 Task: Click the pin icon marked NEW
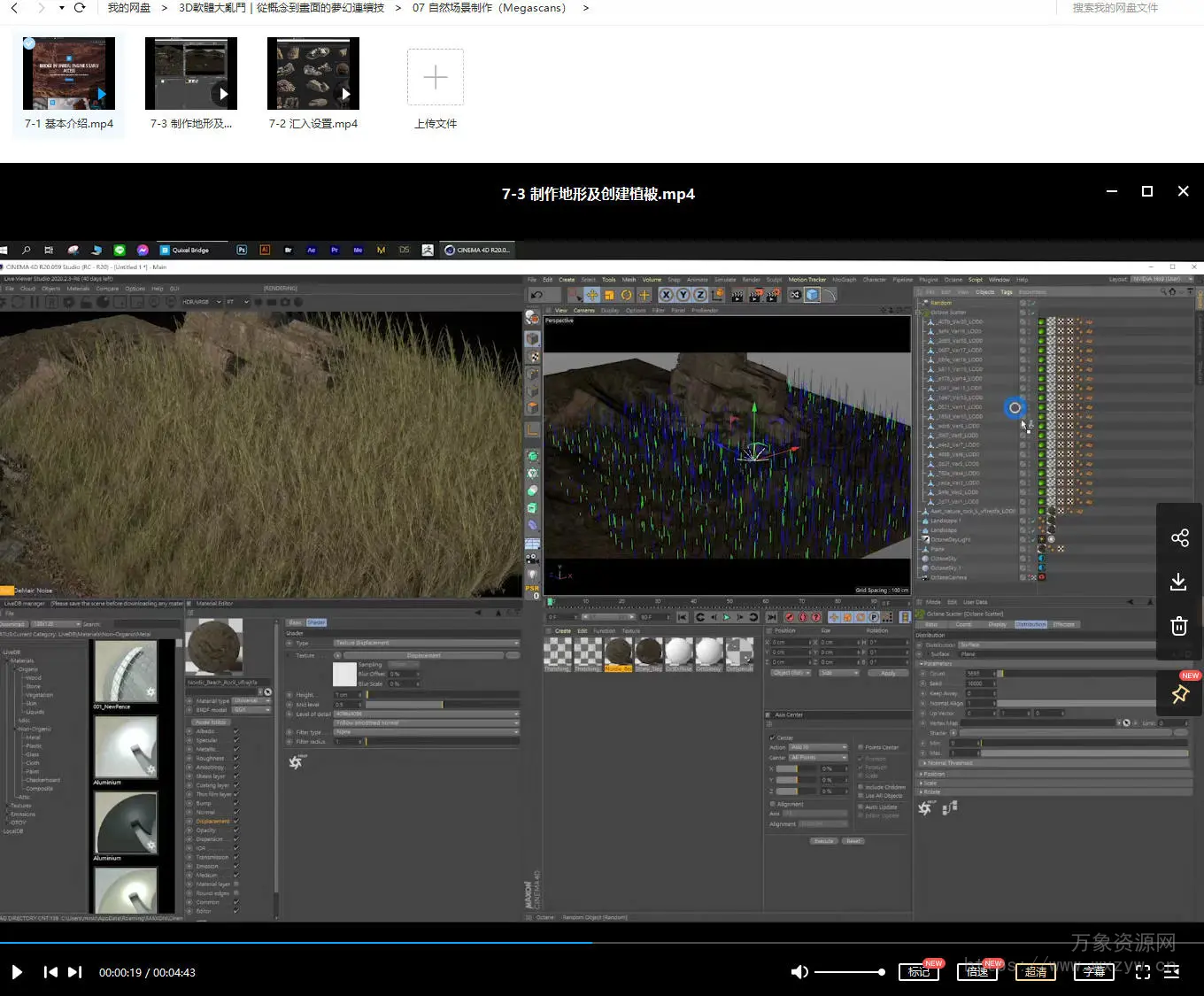(x=1179, y=694)
